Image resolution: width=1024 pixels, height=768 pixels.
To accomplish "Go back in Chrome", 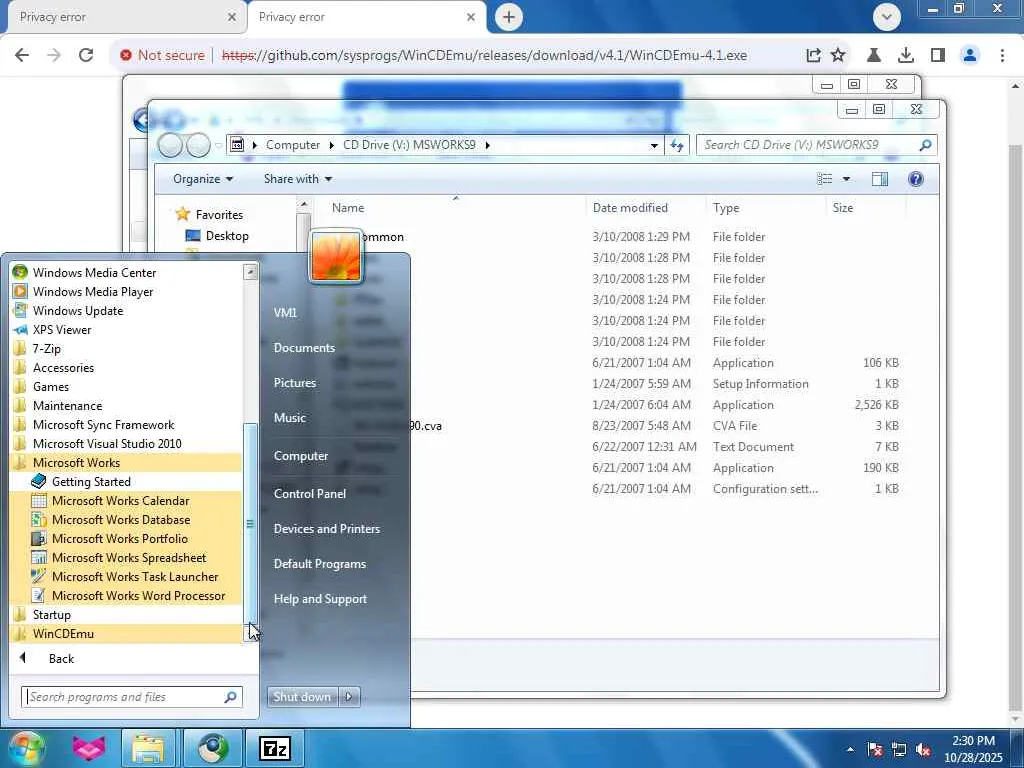I will tap(22, 55).
